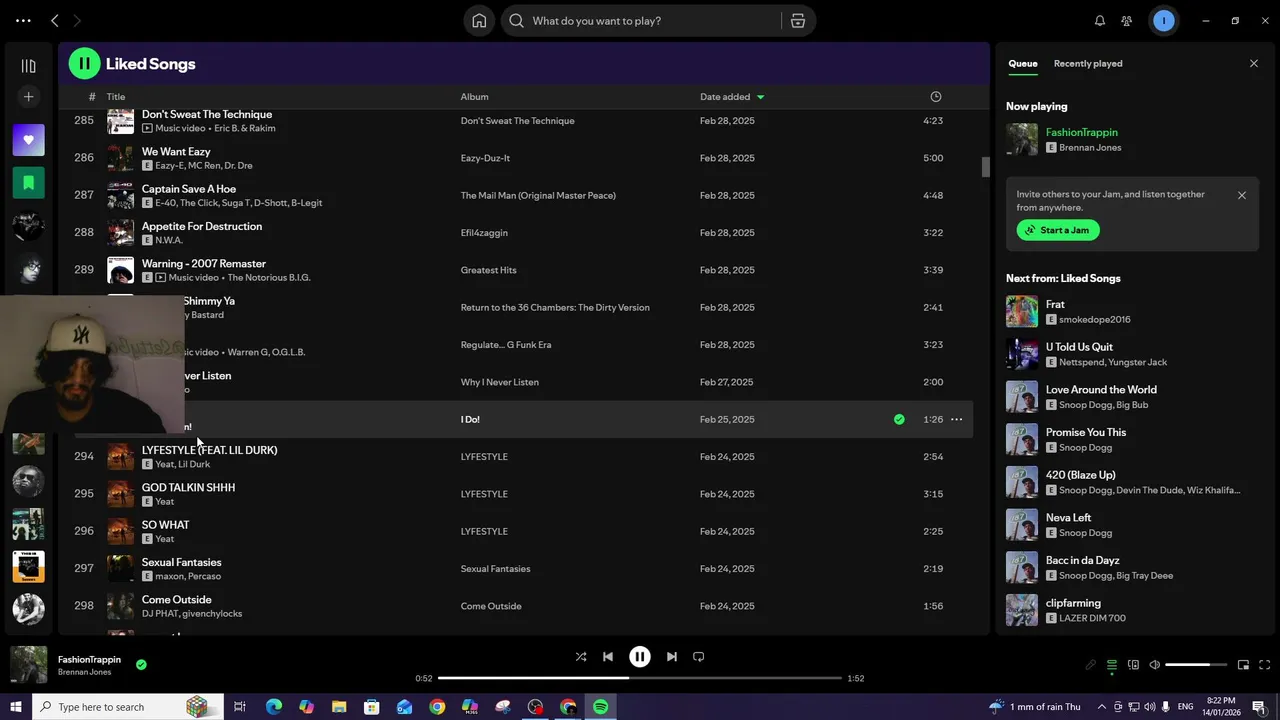The height and width of the screenshot is (720, 1280).
Task: Open the Friend Activity icon
Action: (1127, 21)
